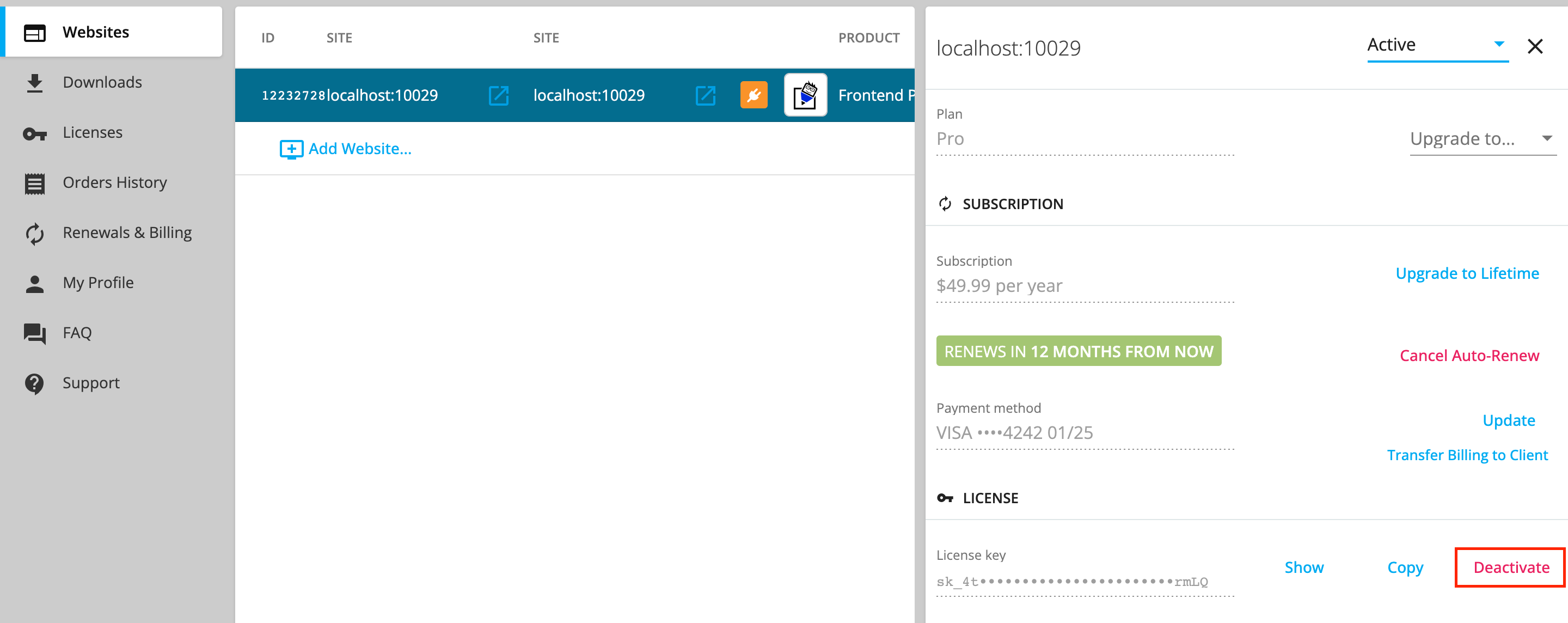Screen dimensions: 1568x623
Task: Click the FAQ sidebar icon
Action: coord(35,332)
